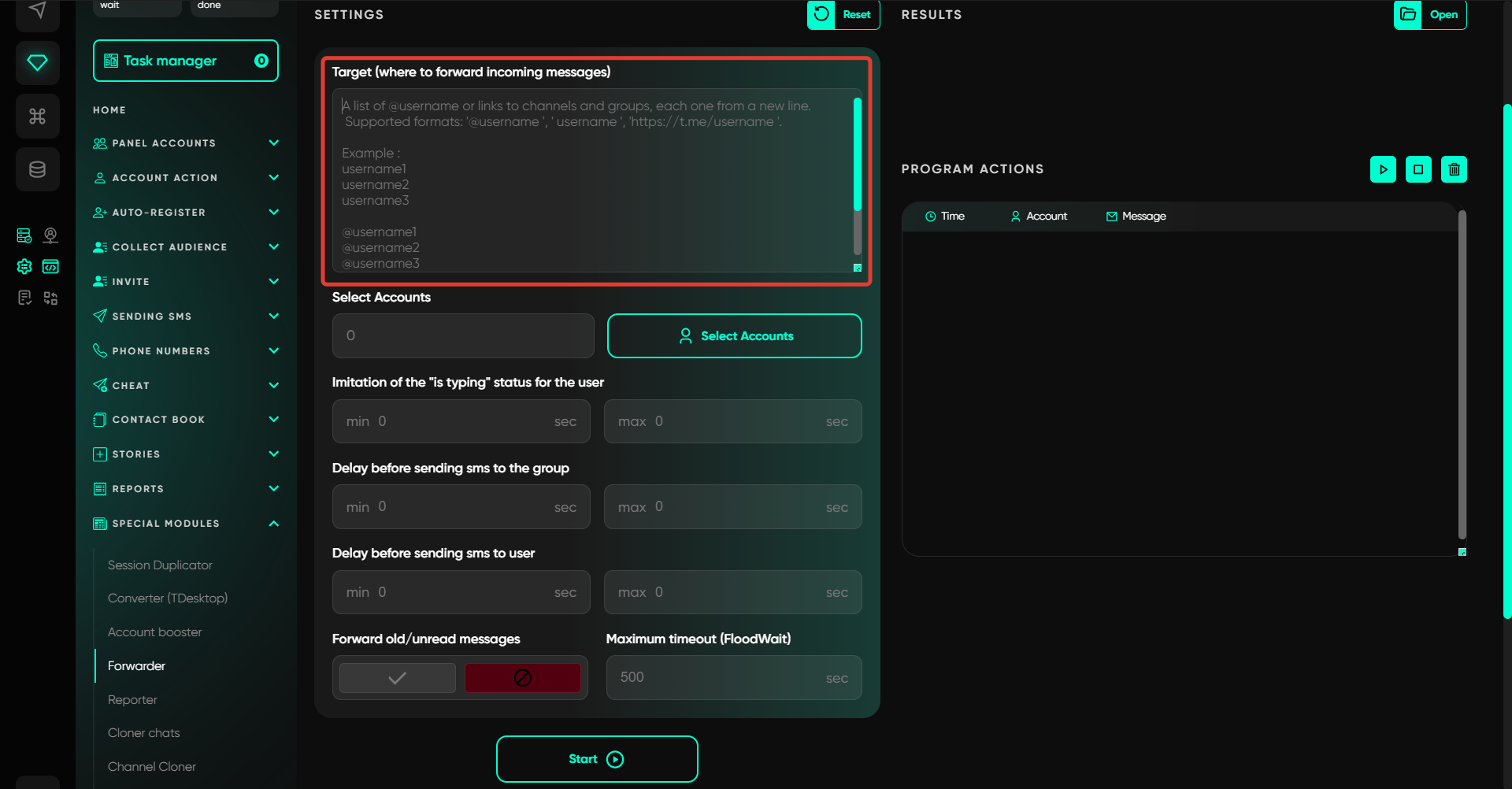Click the command symbol sidebar icon
The image size is (1512, 789).
(37, 117)
